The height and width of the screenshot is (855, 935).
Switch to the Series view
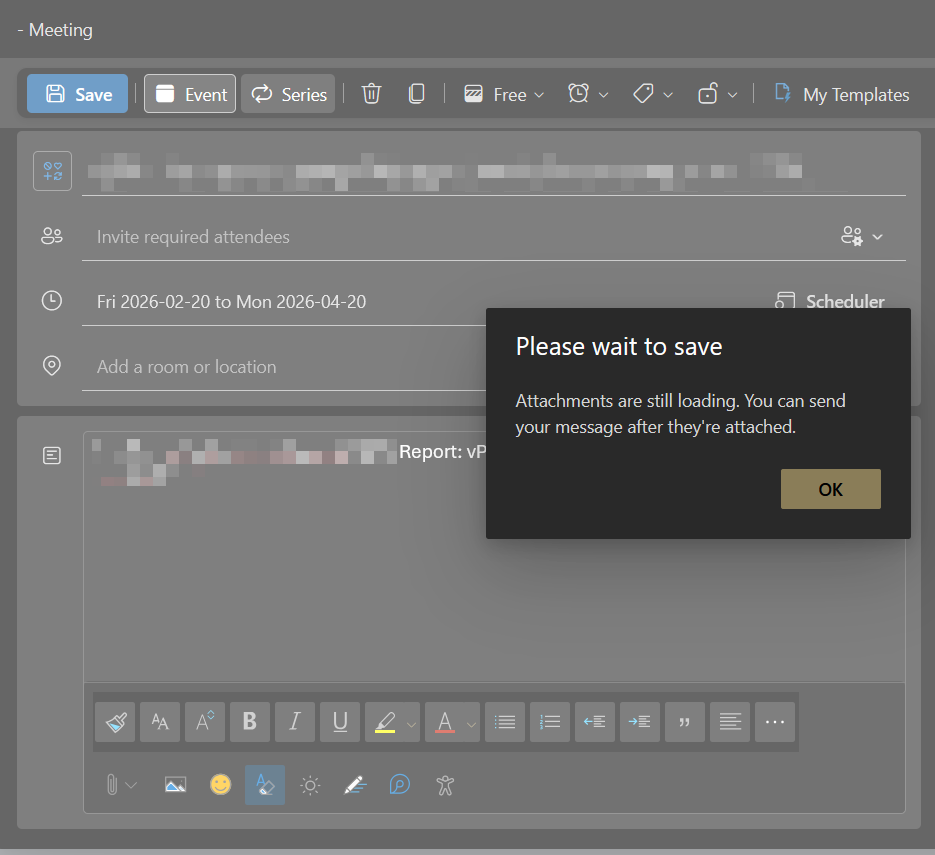(288, 94)
